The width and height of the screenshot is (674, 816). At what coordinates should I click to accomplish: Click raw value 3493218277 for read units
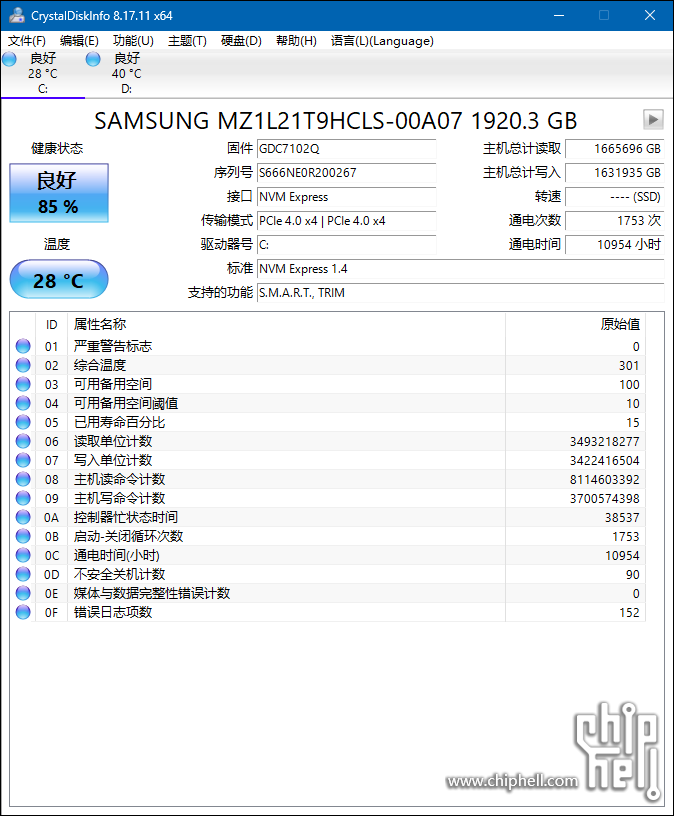(x=604, y=441)
